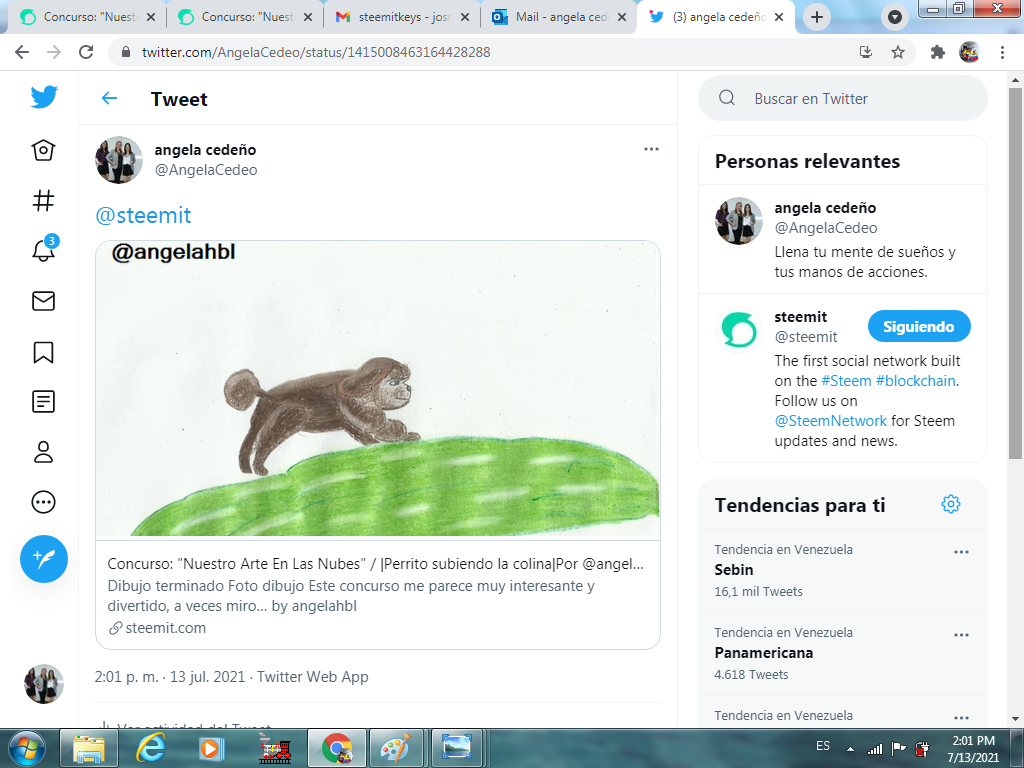
Task: Open the #Steem hashtag link
Action: click(x=846, y=381)
